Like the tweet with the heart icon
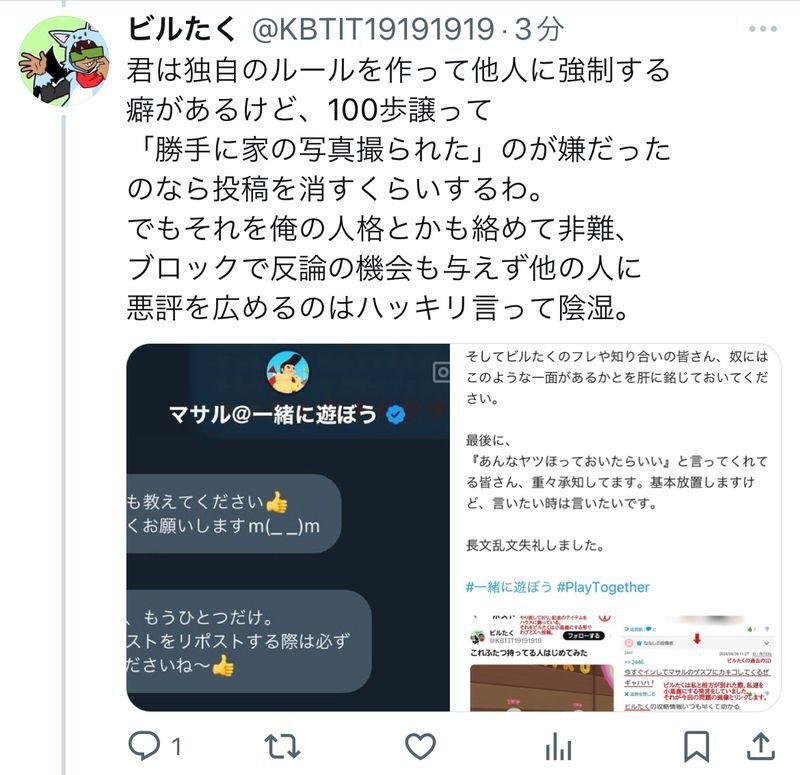 (x=420, y=747)
